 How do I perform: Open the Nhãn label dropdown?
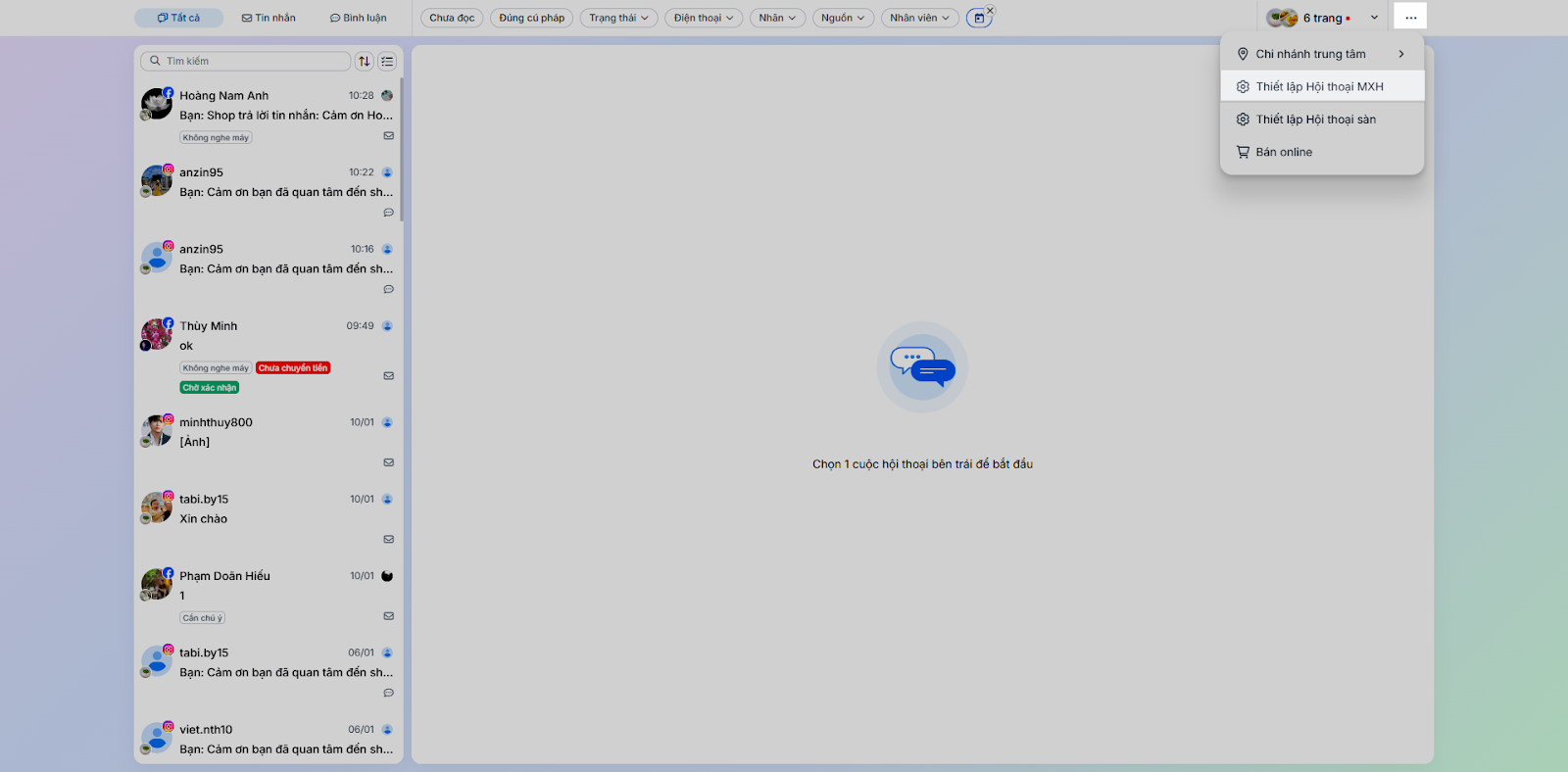tap(778, 18)
